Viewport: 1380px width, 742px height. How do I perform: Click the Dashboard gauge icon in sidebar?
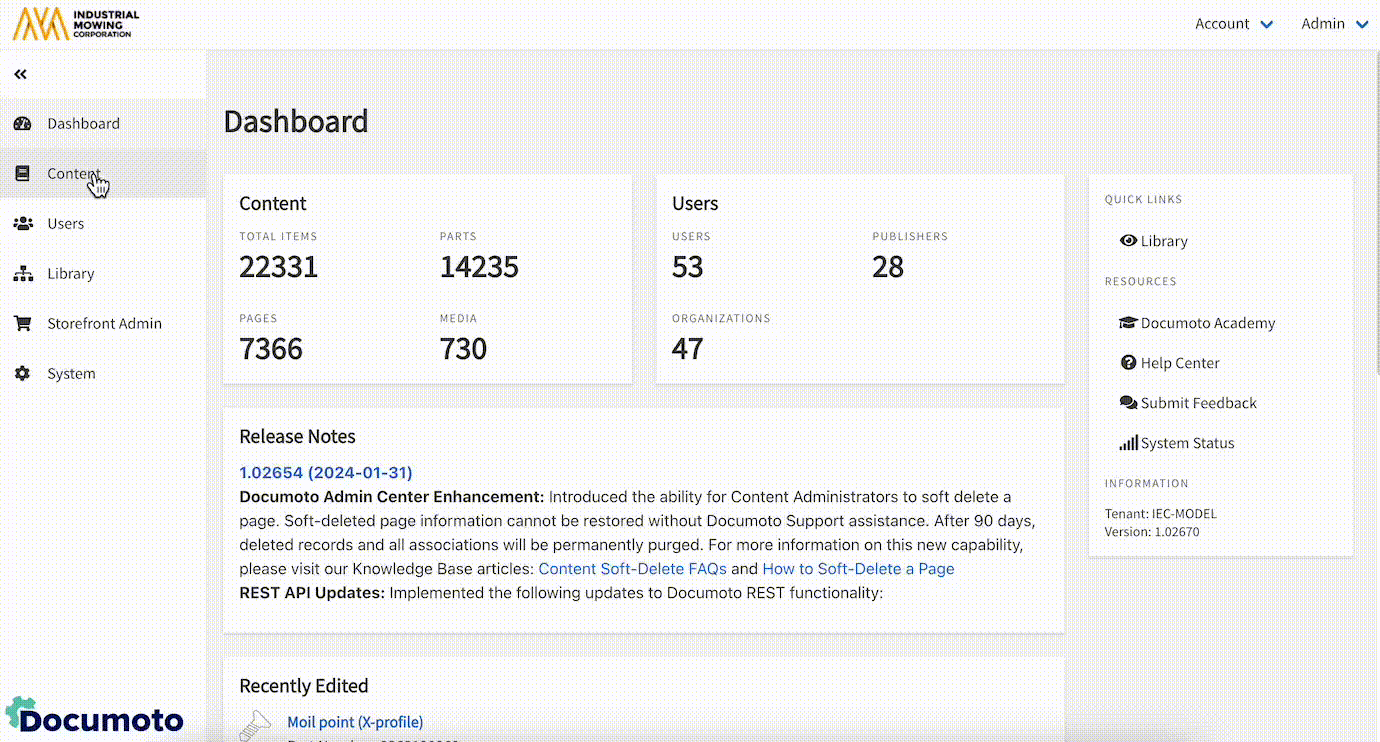coord(22,124)
